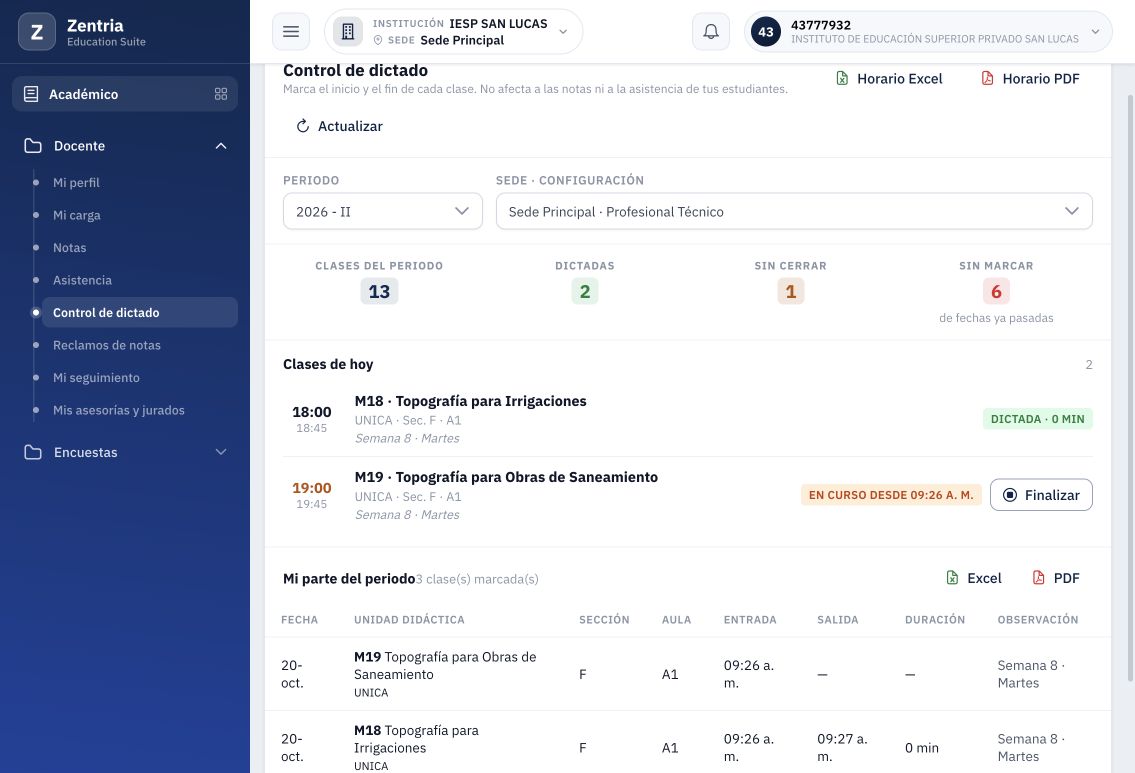The image size is (1135, 773).
Task: Open the notifications bell
Action: tap(711, 32)
